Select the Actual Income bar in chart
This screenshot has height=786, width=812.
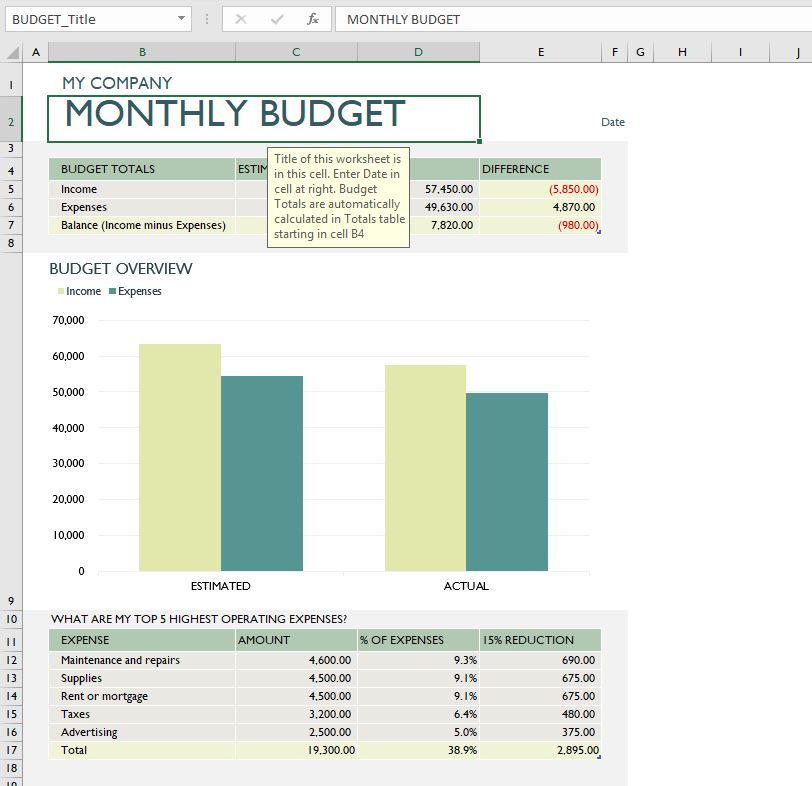click(x=425, y=468)
